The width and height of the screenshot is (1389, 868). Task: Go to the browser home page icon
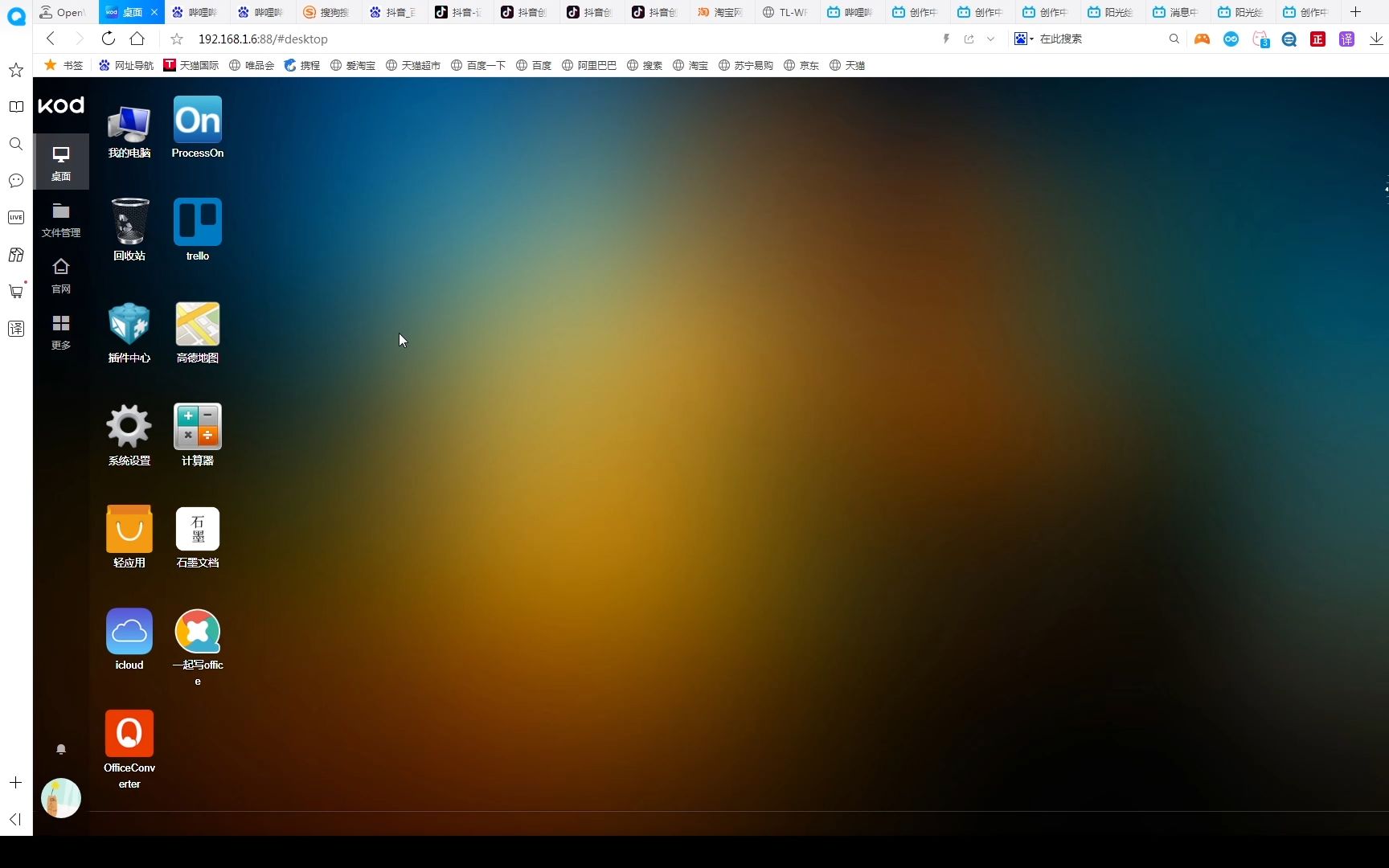click(137, 39)
